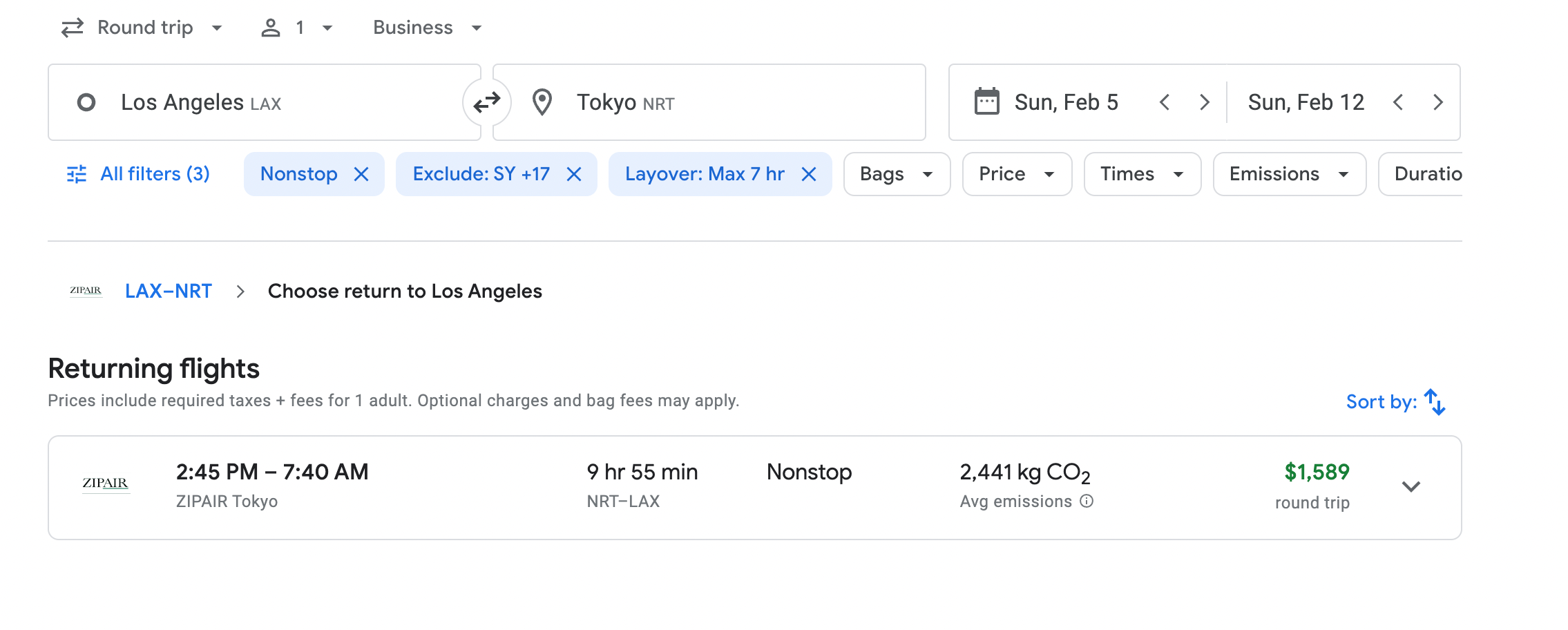This screenshot has height=630, width=1568.
Task: Advance return date forward one day
Action: (1438, 102)
